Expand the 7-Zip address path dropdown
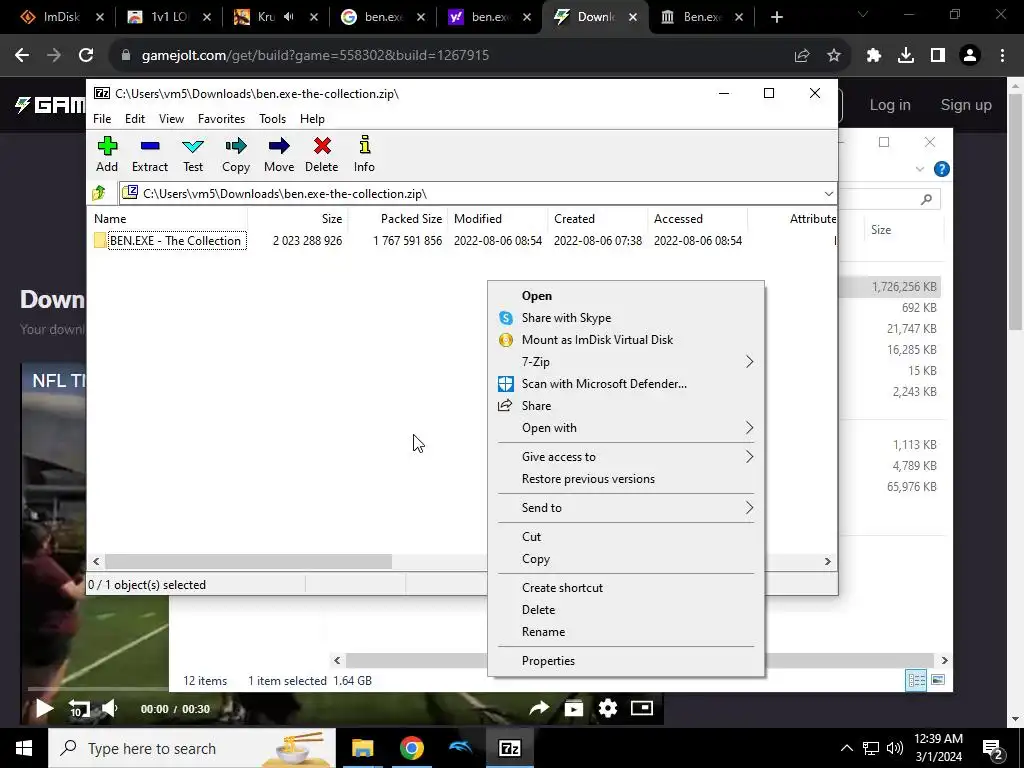The image size is (1024, 768). click(x=829, y=193)
